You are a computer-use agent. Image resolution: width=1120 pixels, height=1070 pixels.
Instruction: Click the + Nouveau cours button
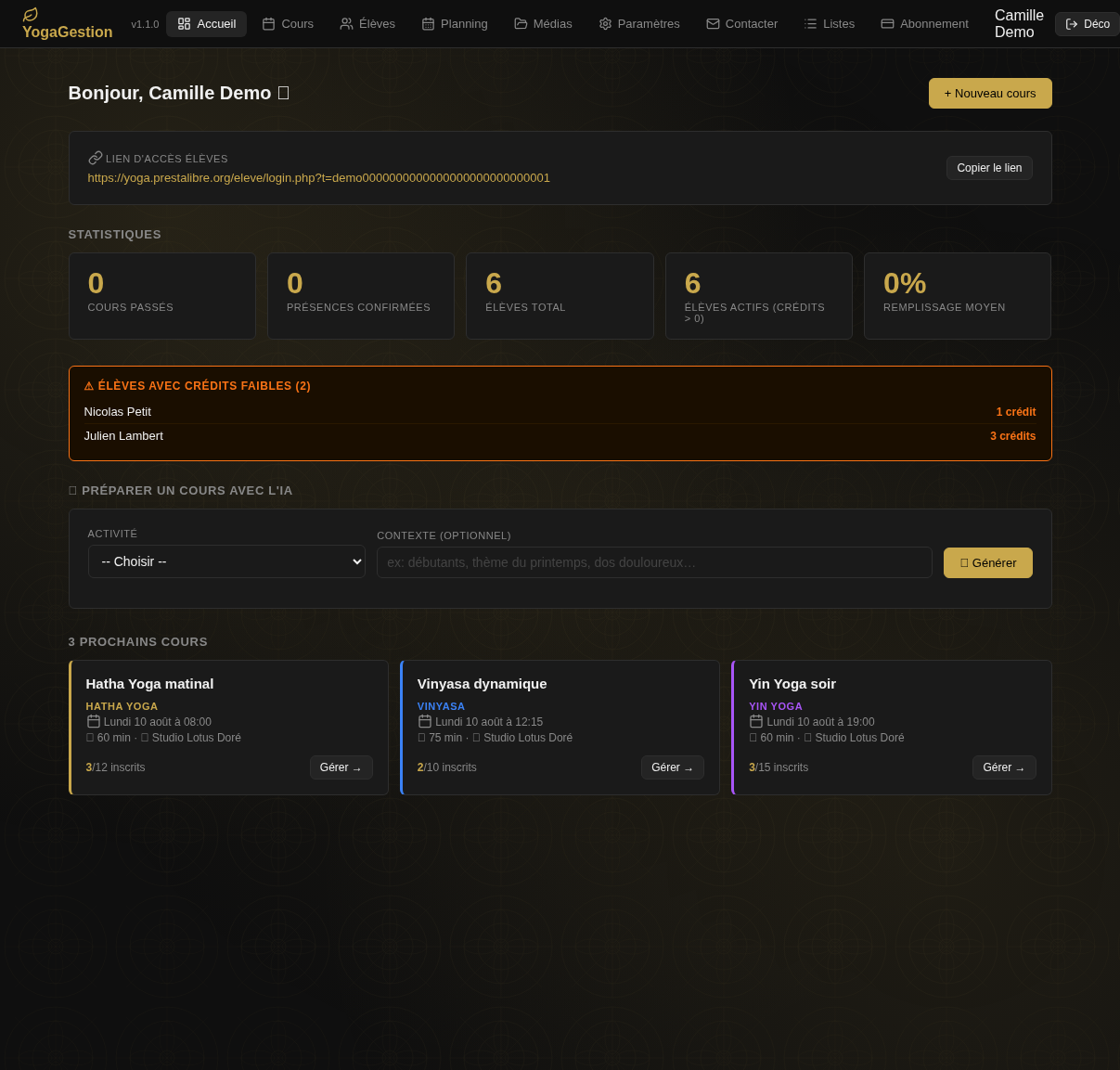pyautogui.click(x=990, y=94)
